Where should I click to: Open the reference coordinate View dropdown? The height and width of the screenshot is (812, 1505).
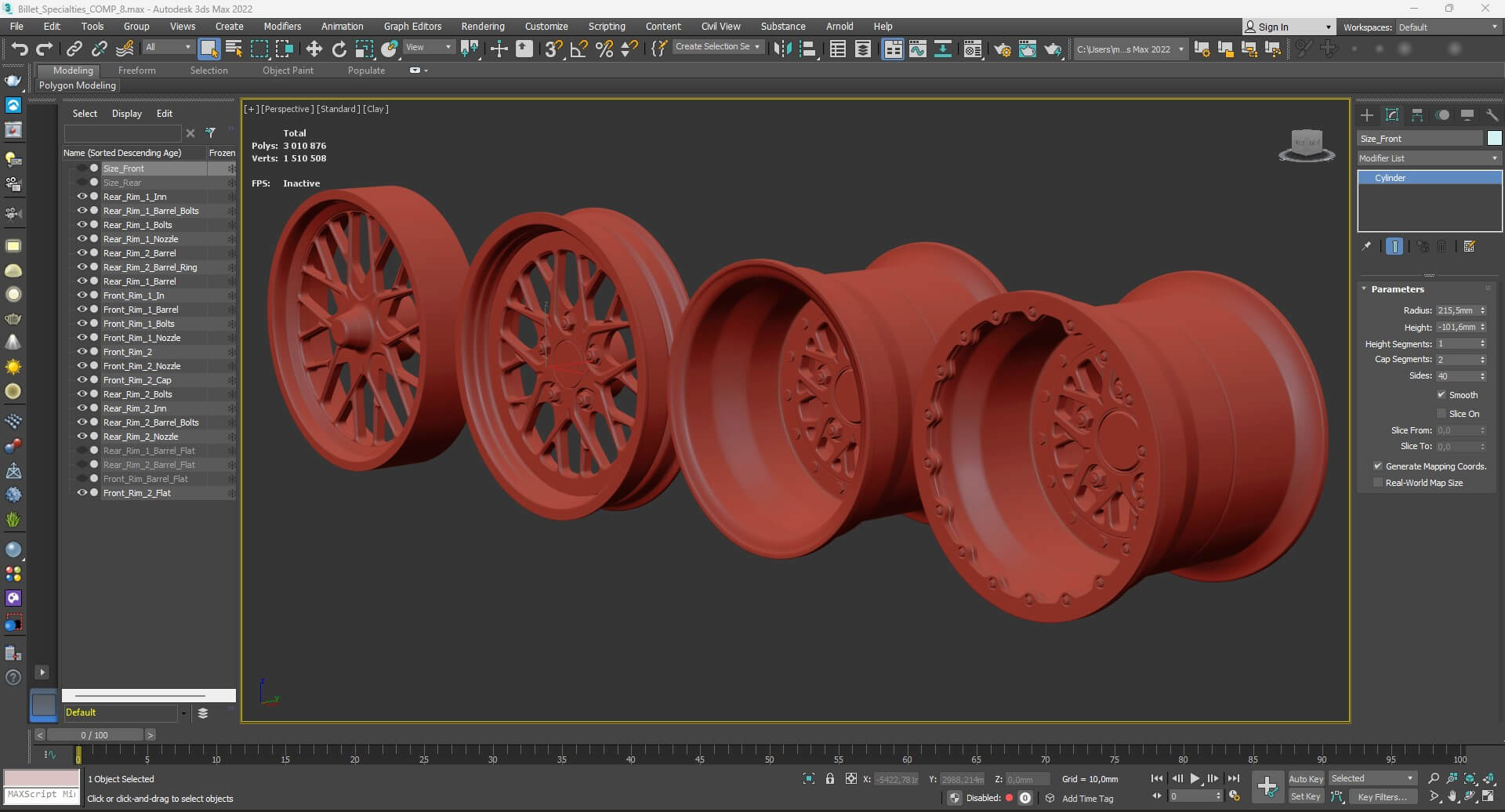[428, 47]
